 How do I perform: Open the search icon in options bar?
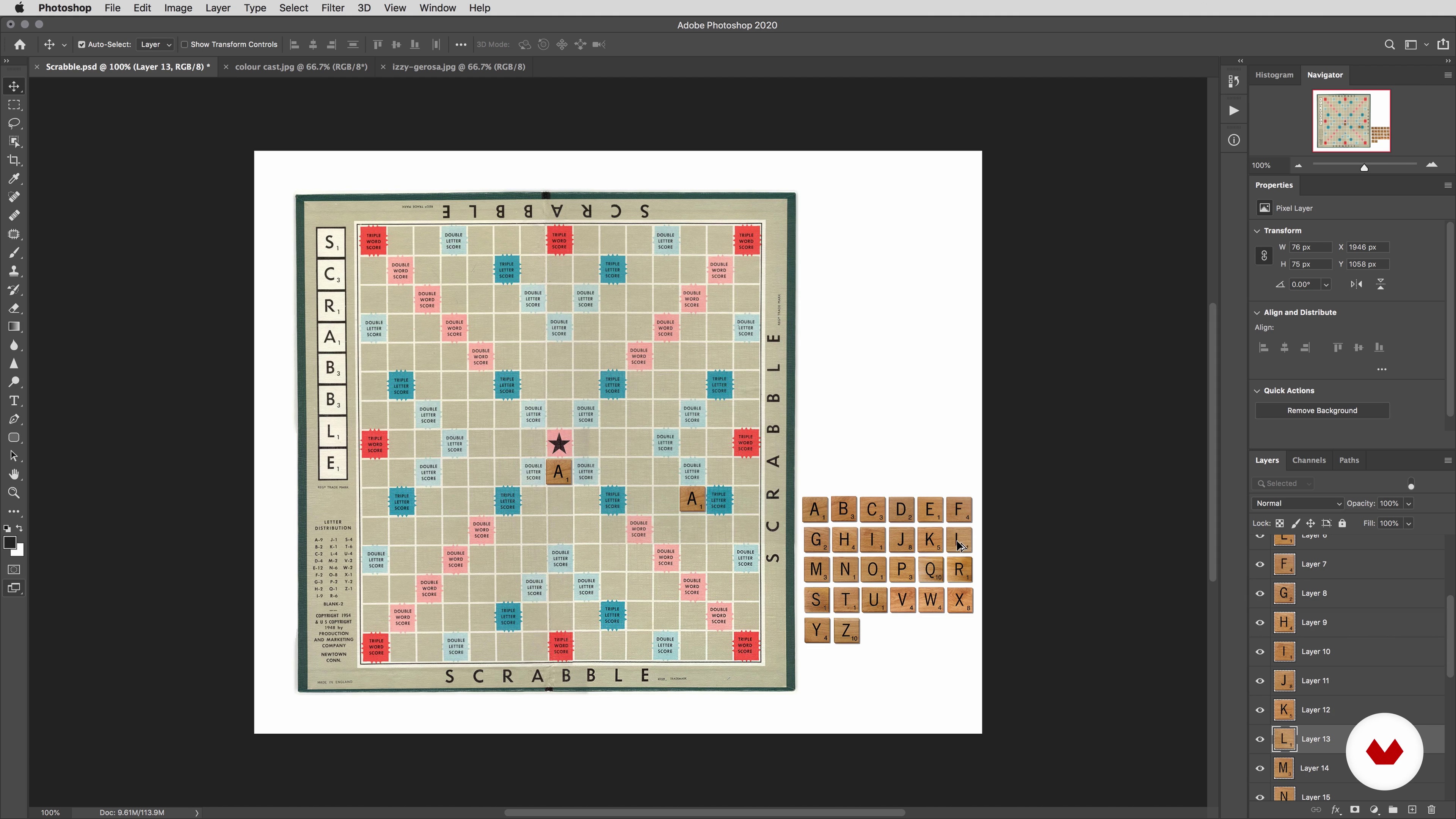click(x=1389, y=45)
